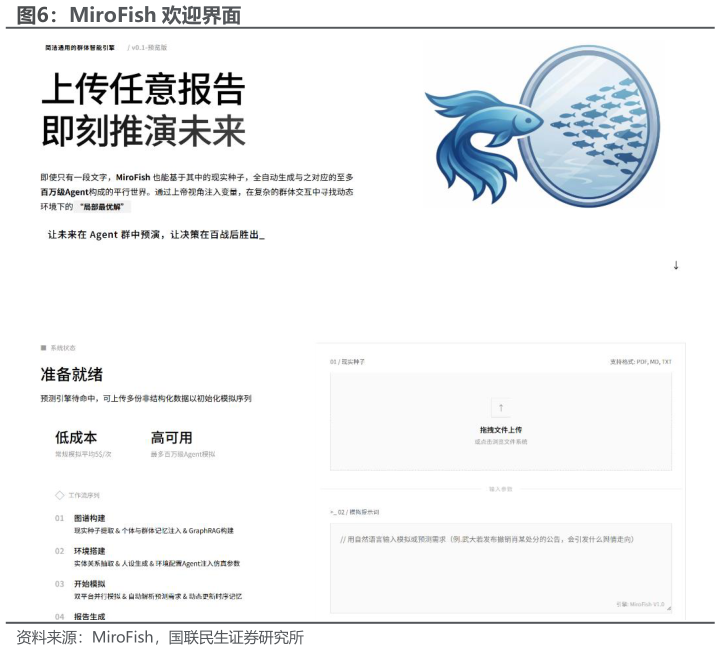The image size is (720, 650).
Task: Click the 最多百万级Agent模拟 caption
Action: (x=183, y=454)
